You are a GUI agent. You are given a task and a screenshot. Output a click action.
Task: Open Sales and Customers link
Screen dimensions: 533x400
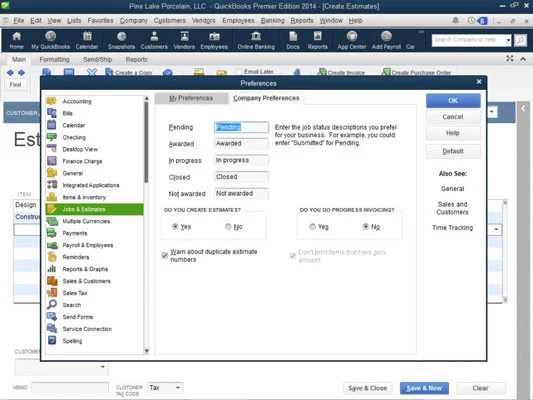click(x=452, y=208)
